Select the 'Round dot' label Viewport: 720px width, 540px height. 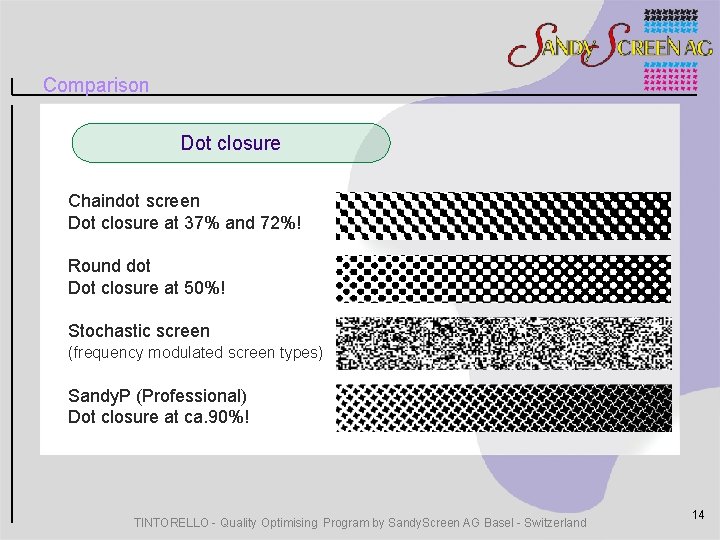pos(109,266)
